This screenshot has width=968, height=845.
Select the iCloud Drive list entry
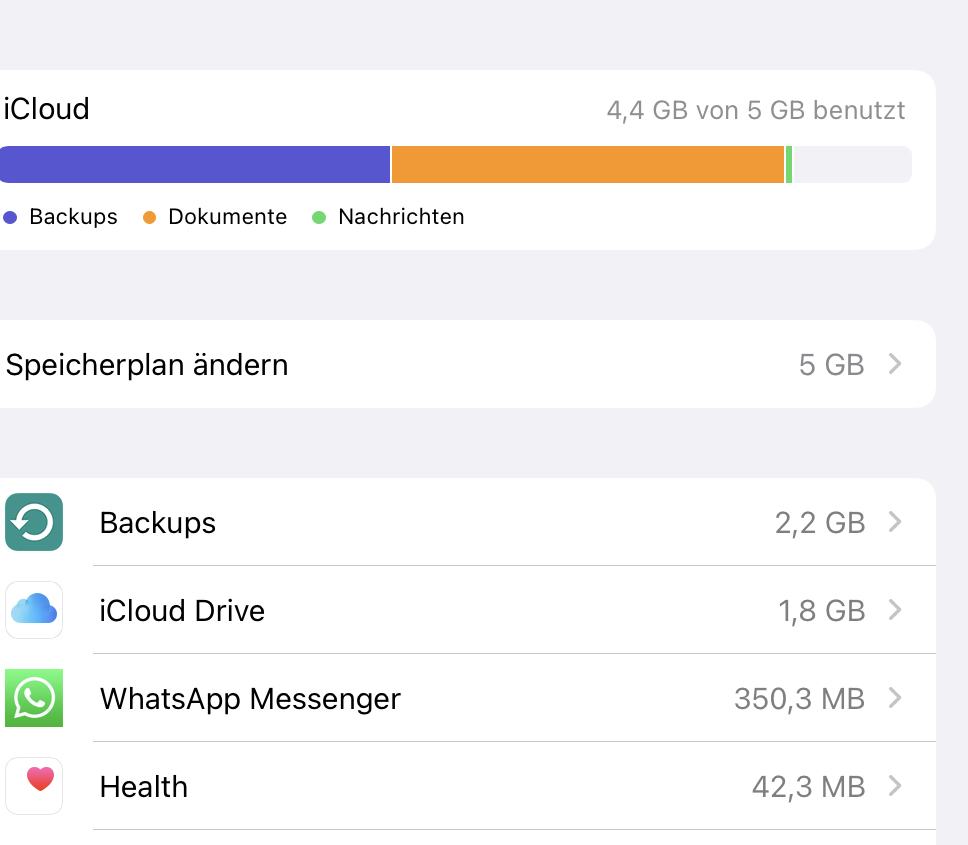[182, 611]
